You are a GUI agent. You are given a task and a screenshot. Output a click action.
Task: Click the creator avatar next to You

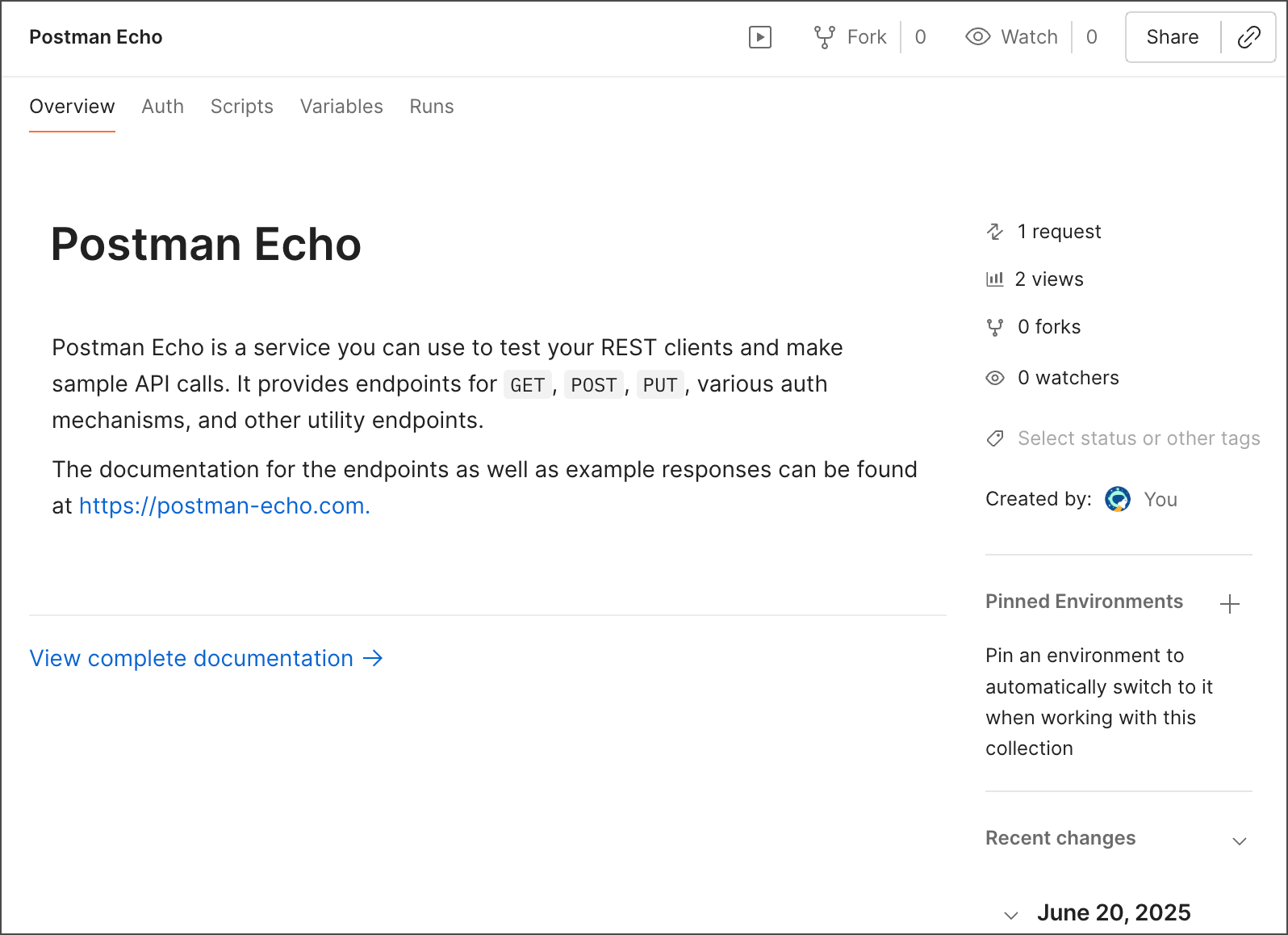[x=1117, y=500]
